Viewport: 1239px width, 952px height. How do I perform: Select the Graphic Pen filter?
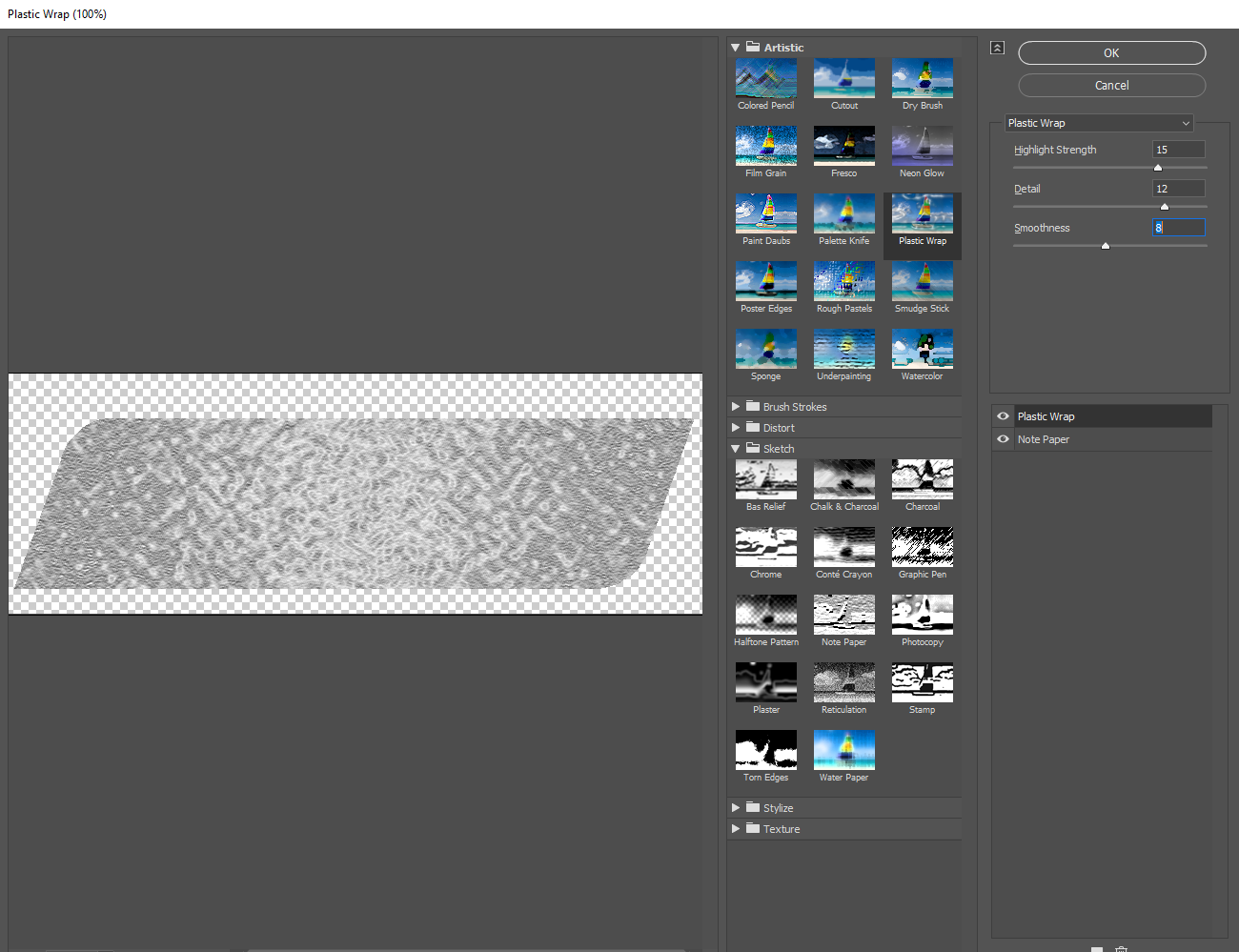pyautogui.click(x=922, y=546)
